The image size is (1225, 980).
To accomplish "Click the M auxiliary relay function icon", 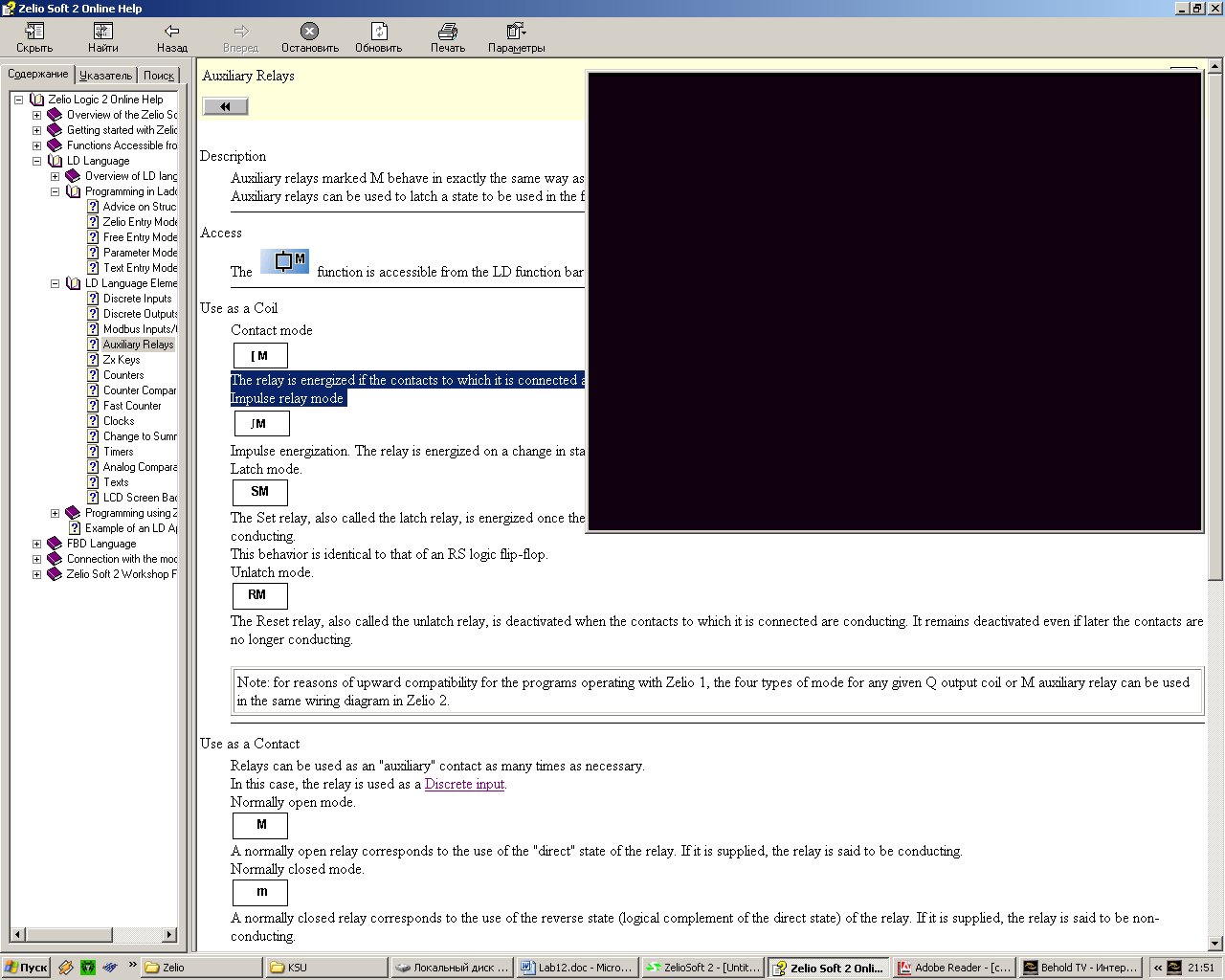I will tap(285, 261).
